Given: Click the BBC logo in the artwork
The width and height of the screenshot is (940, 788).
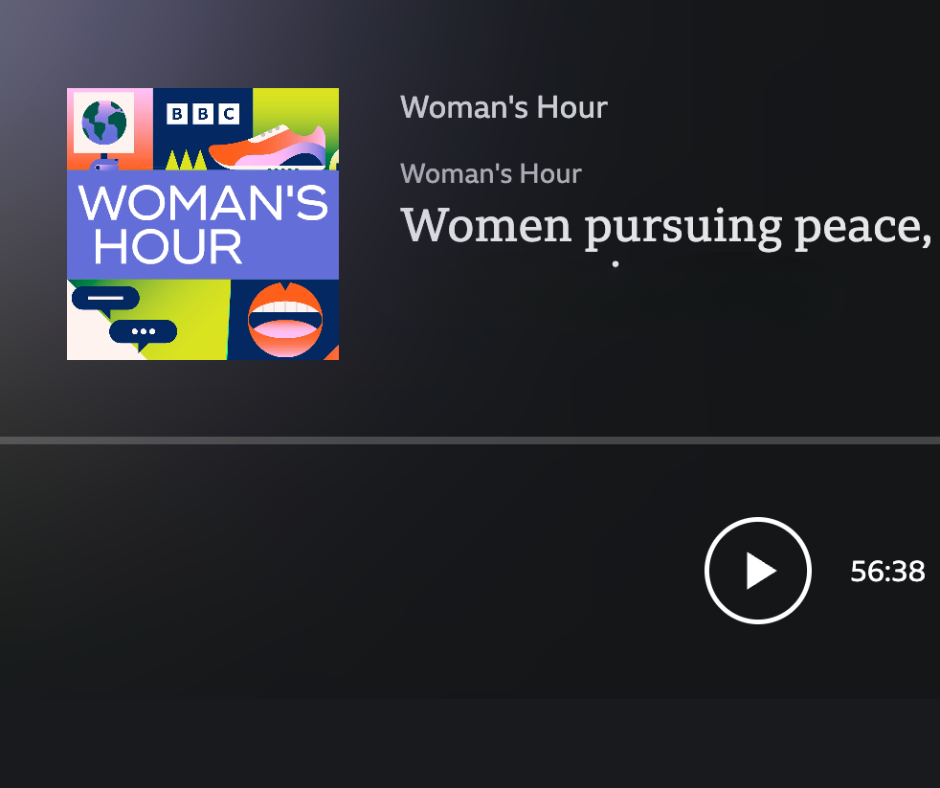Looking at the screenshot, I should [202, 114].
